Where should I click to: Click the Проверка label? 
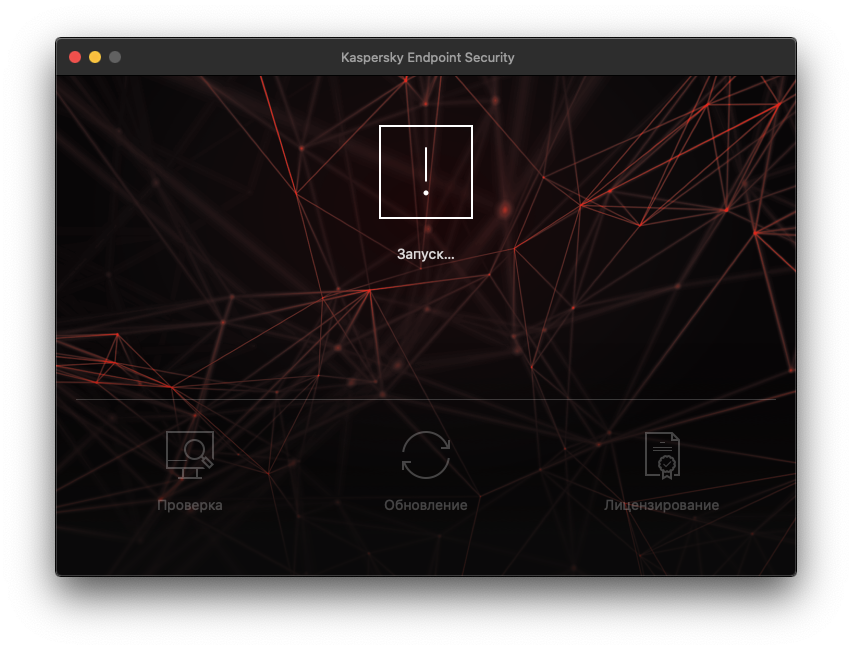[x=190, y=505]
